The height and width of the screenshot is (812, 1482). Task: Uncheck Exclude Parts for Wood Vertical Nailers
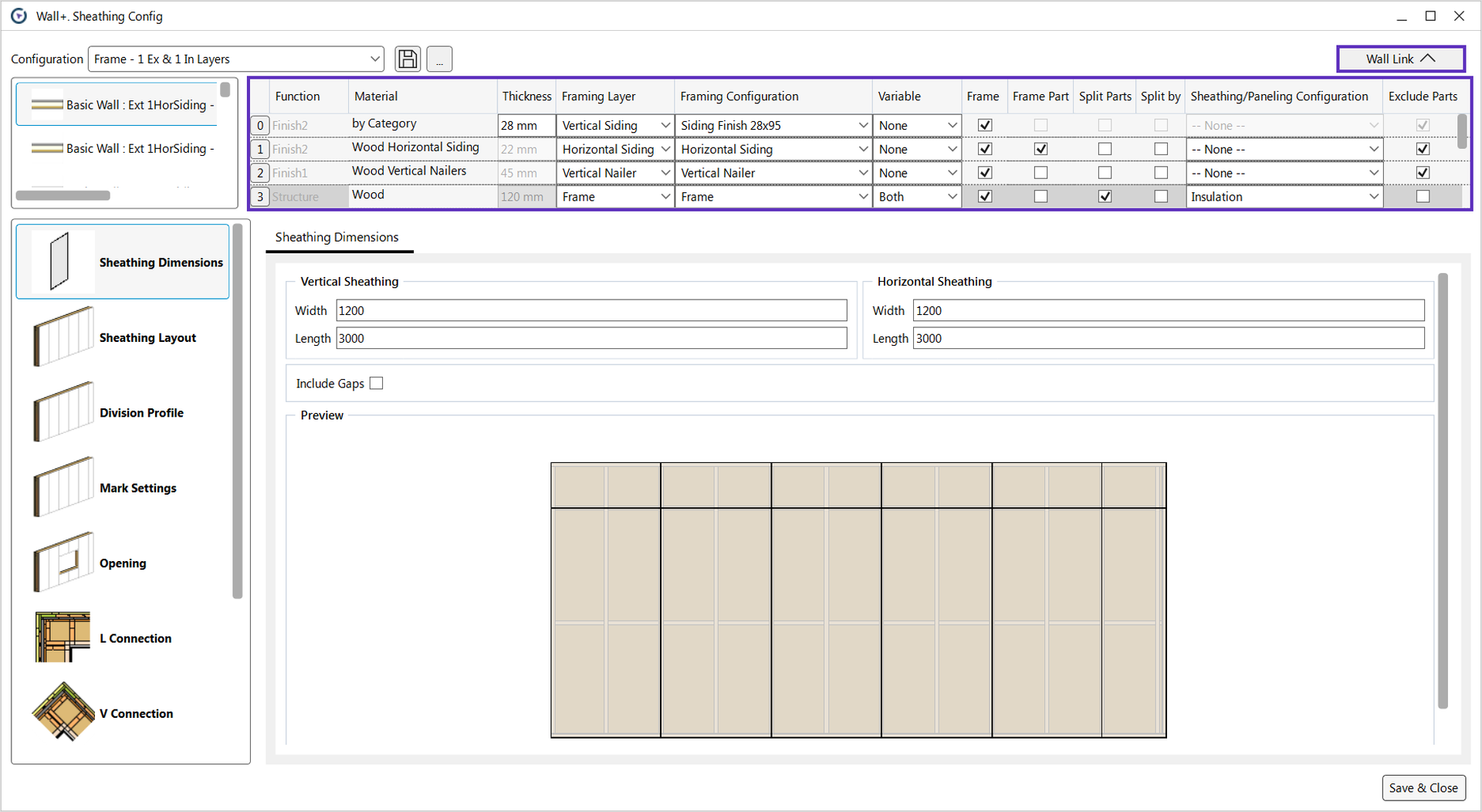pyautogui.click(x=1423, y=172)
